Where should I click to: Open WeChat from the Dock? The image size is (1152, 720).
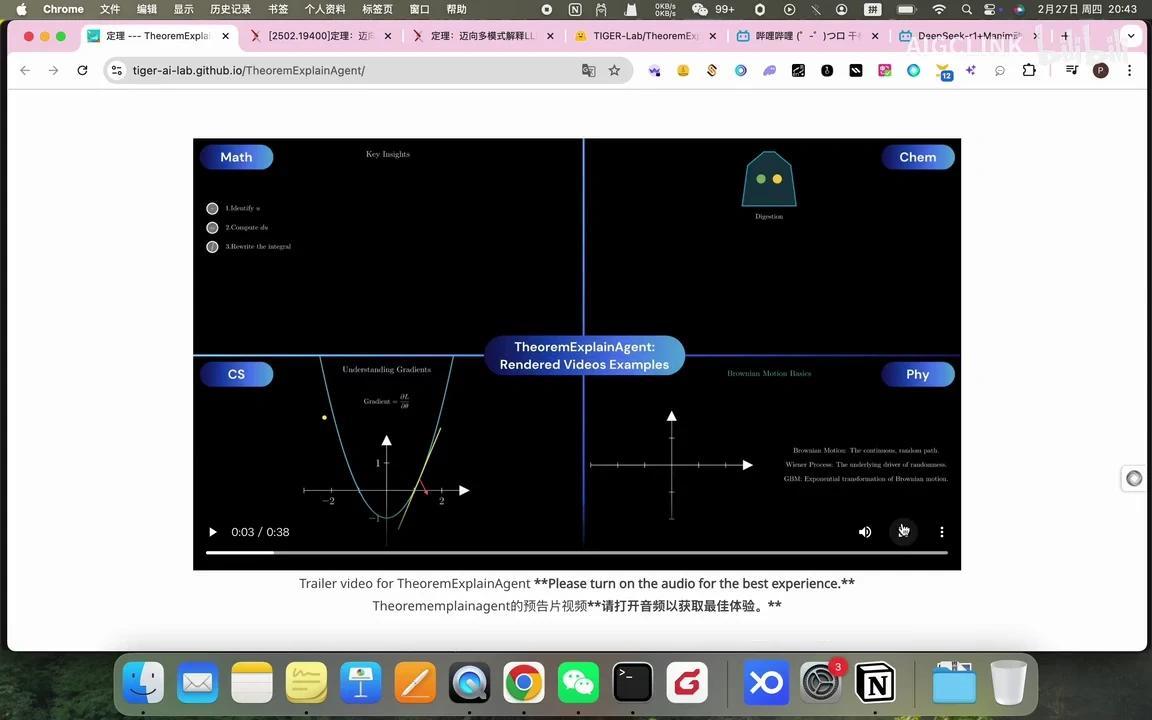pos(578,683)
